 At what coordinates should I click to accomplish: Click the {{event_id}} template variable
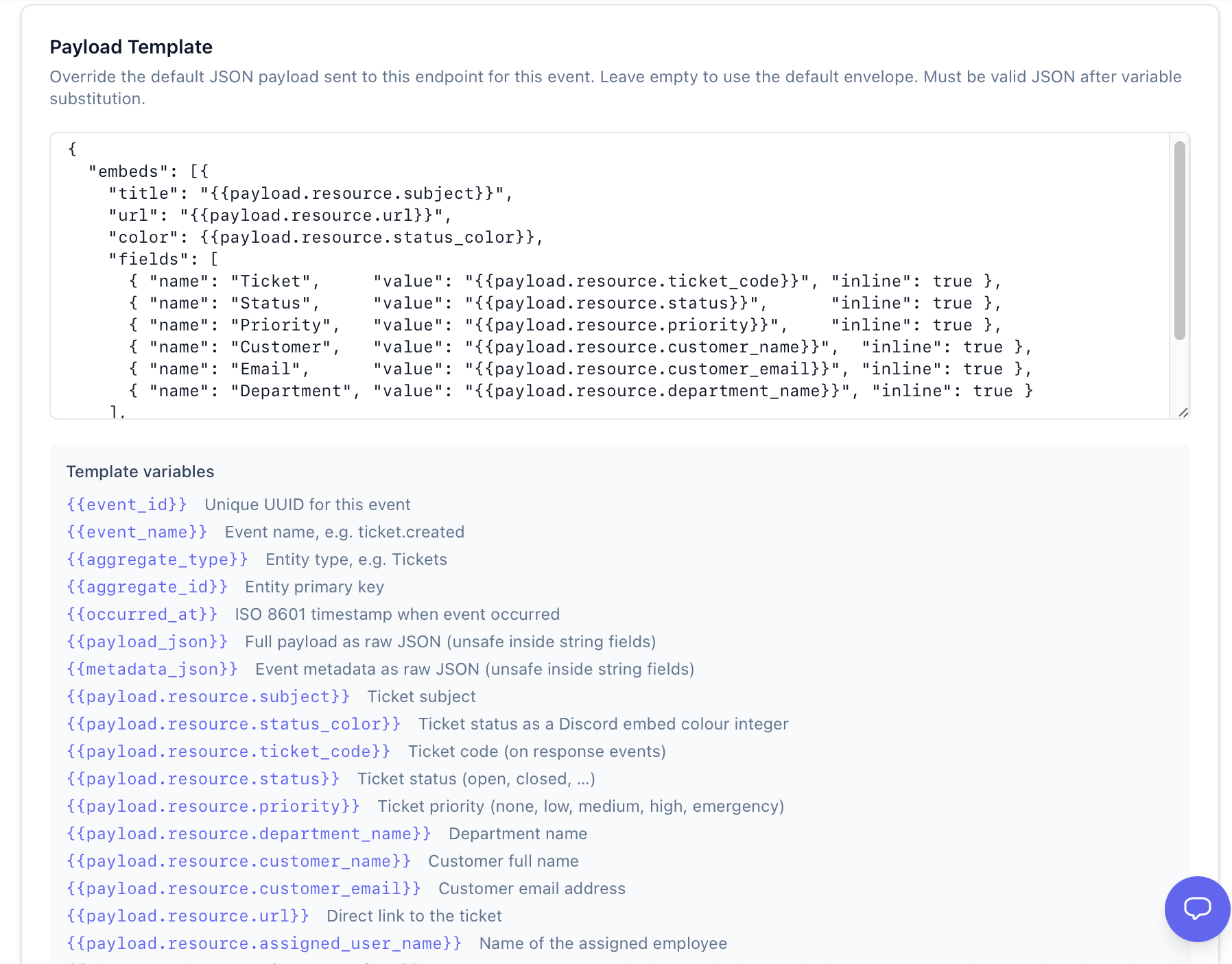(127, 505)
